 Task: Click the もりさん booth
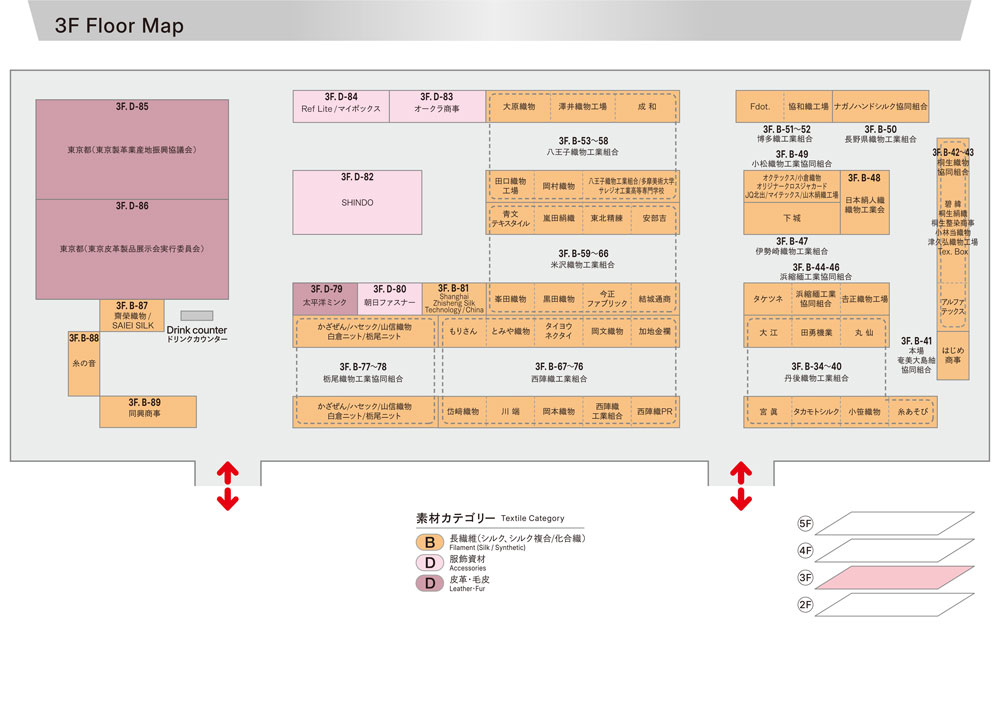click(462, 332)
